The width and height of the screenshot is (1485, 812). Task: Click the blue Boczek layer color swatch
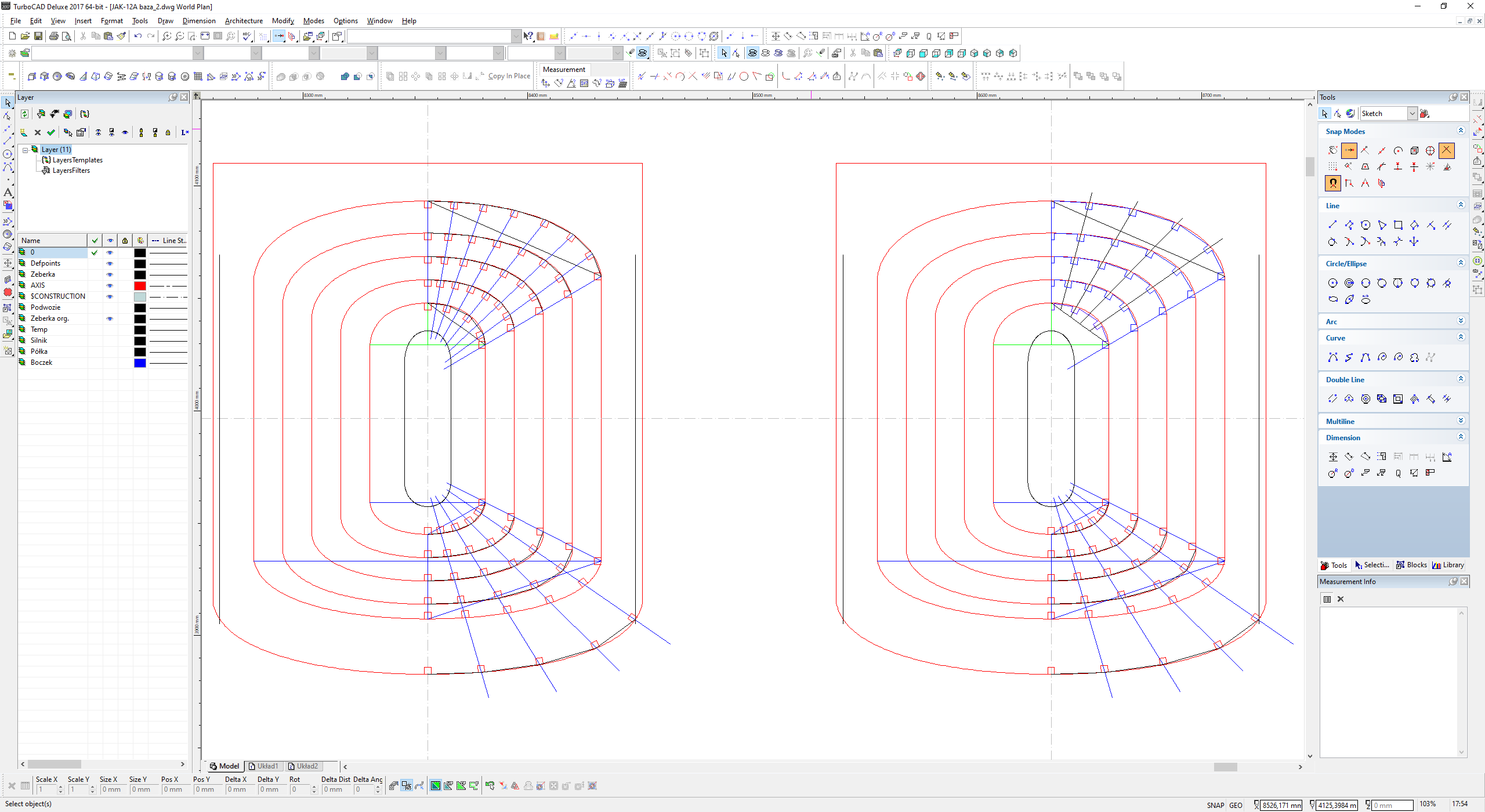(140, 363)
